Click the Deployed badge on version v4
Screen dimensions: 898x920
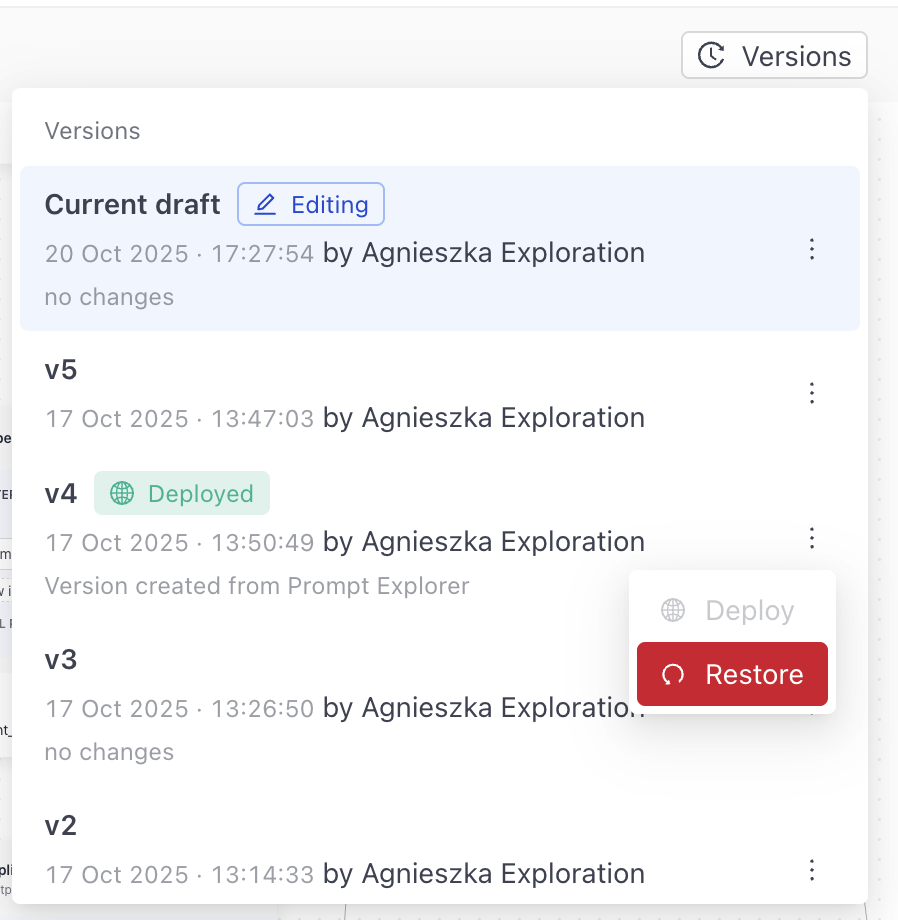click(182, 493)
